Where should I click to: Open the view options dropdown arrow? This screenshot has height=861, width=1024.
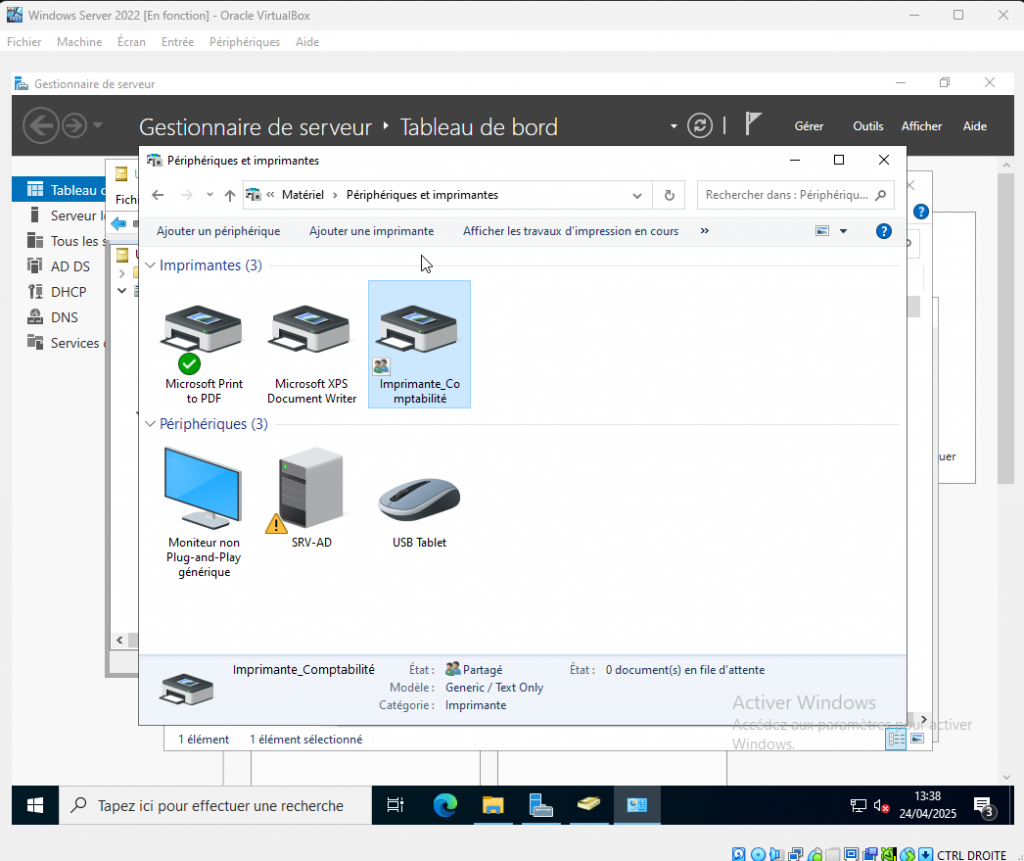(x=843, y=231)
